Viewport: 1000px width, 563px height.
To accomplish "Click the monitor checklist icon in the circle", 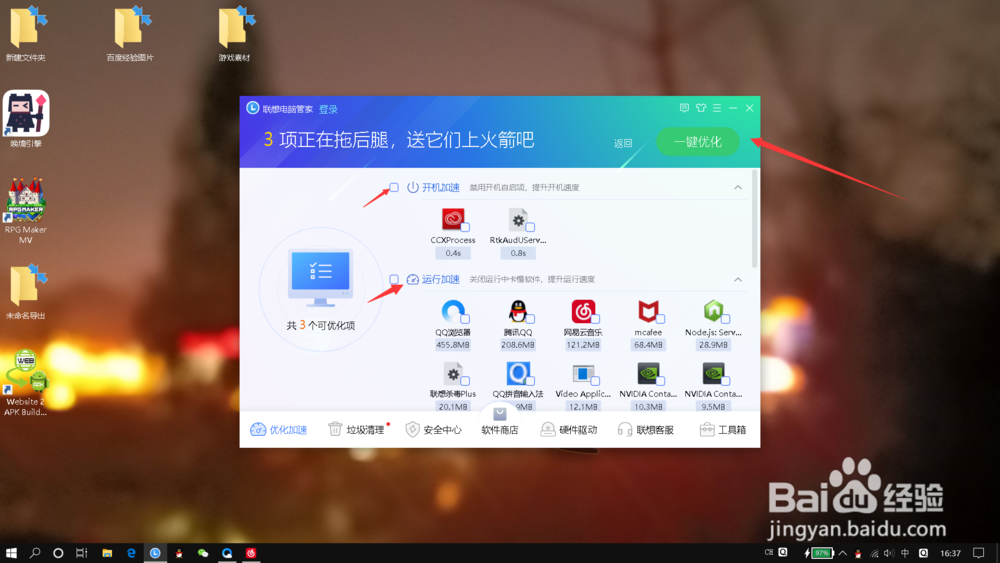I will 320,278.
